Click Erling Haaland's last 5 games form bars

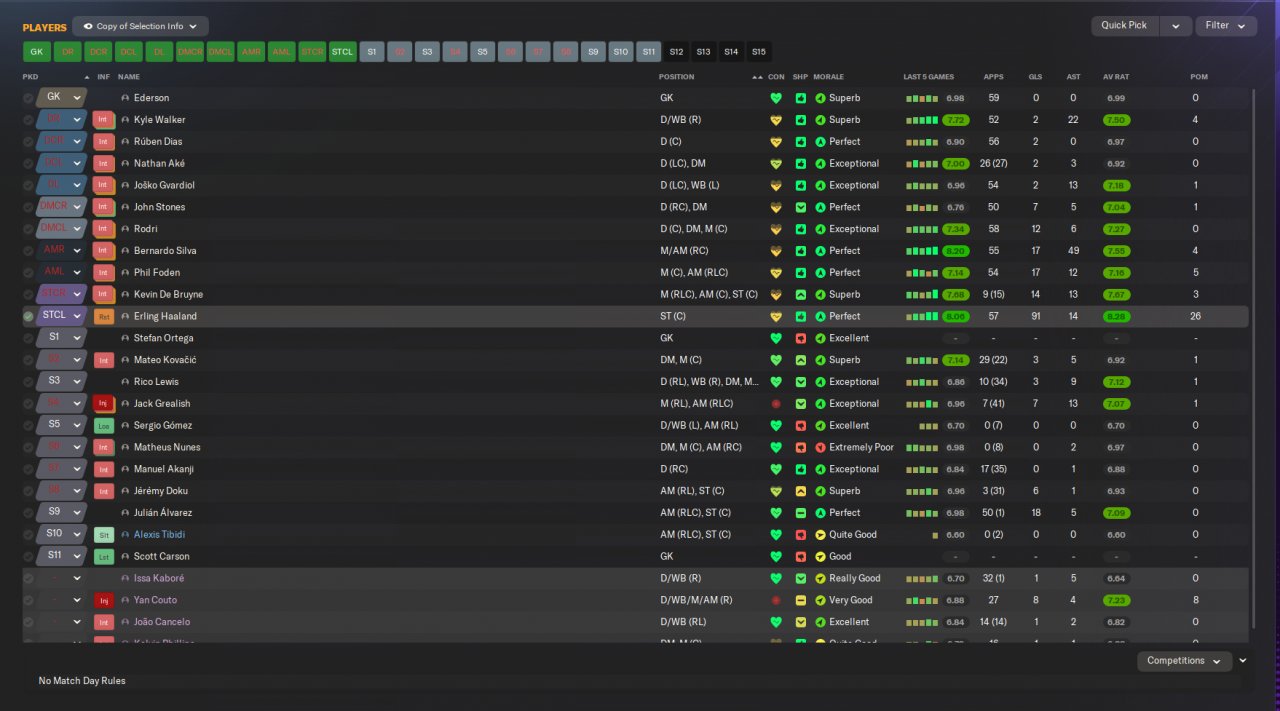[x=922, y=316]
